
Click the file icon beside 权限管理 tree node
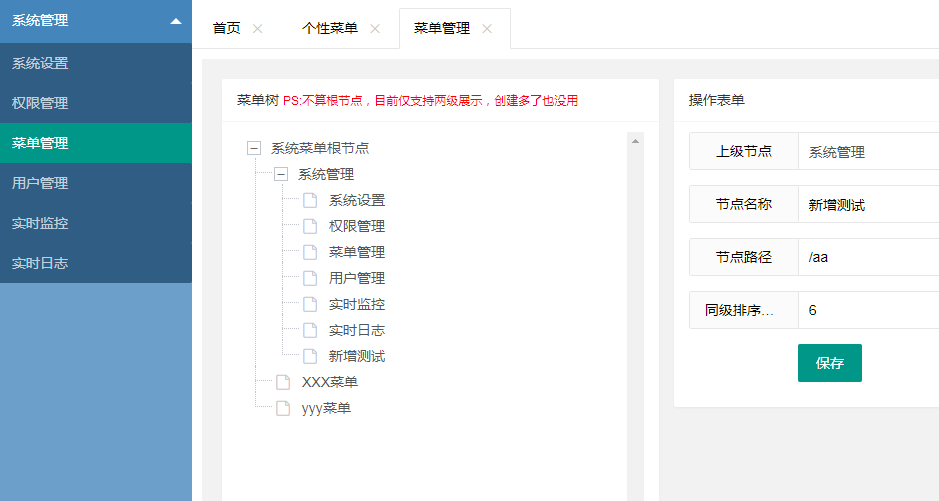310,226
